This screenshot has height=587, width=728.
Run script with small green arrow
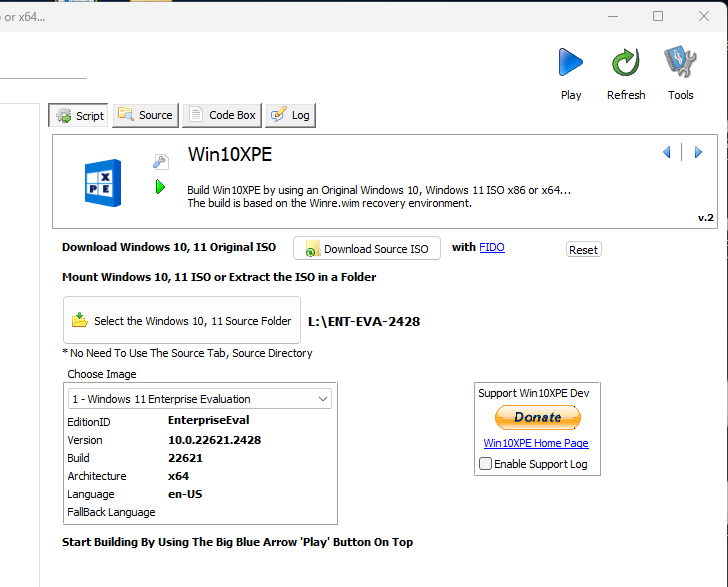160,187
